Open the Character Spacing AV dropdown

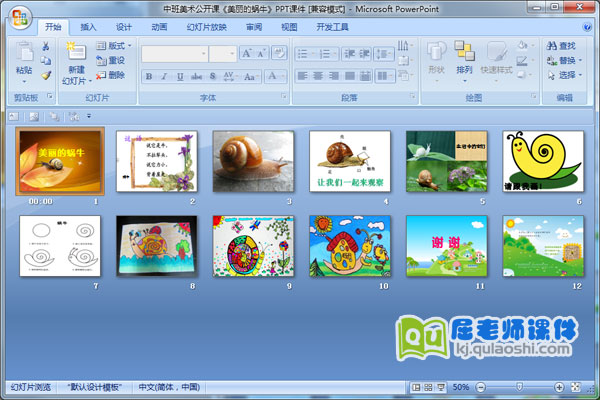[x=230, y=77]
